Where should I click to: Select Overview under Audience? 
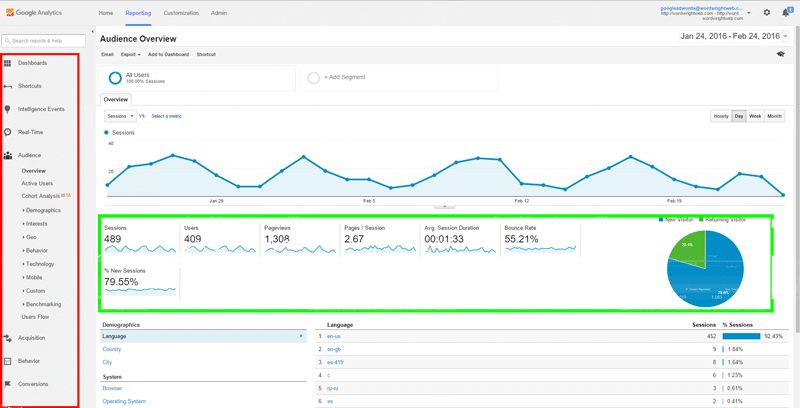point(34,171)
